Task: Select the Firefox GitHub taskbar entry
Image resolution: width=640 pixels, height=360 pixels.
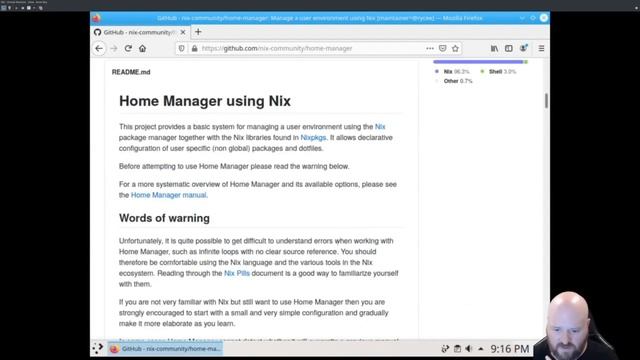Action: pyautogui.click(x=165, y=349)
